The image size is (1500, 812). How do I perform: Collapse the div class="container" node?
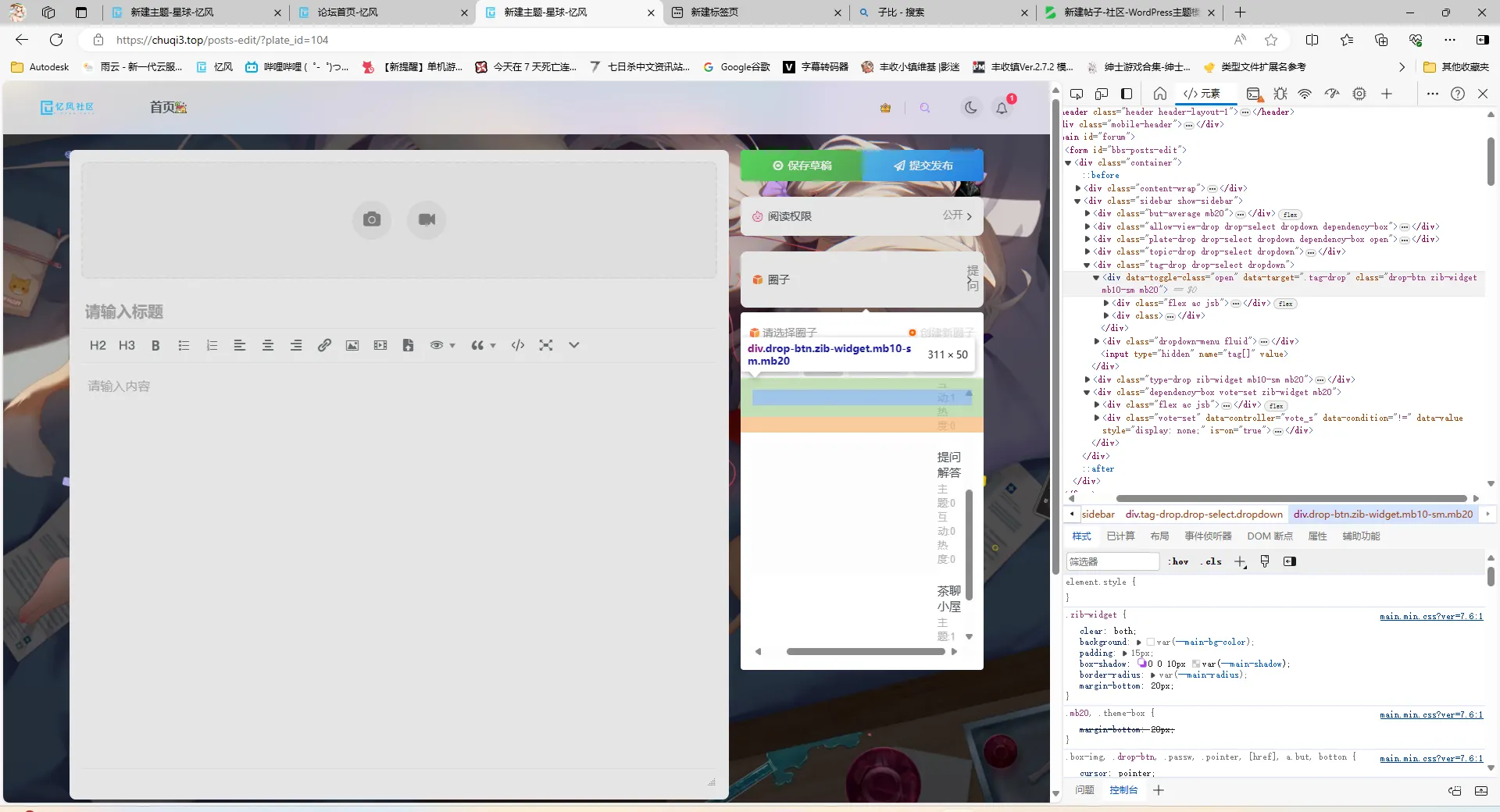coord(1069,163)
